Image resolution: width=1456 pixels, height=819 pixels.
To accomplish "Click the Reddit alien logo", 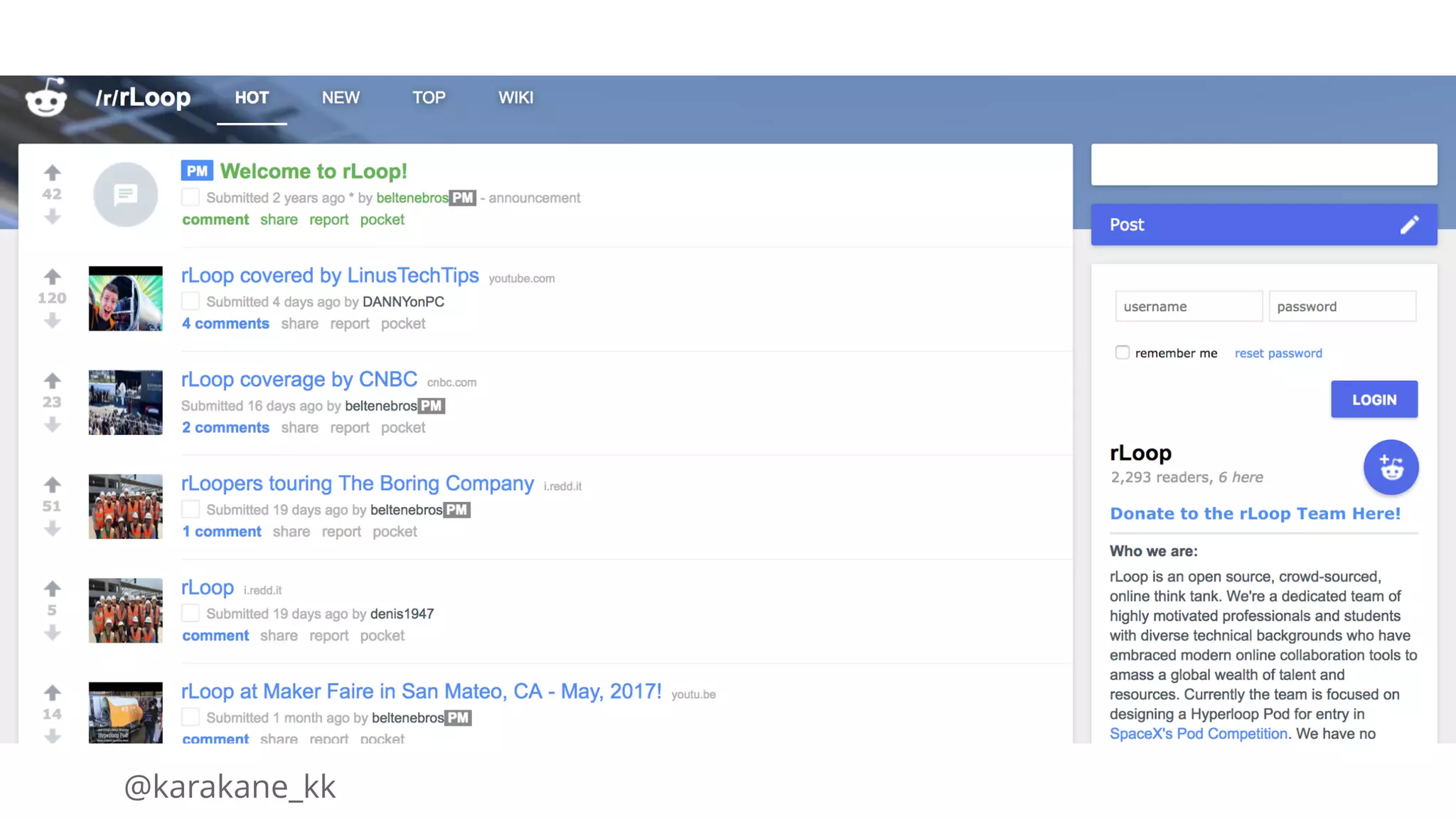I will [46, 97].
